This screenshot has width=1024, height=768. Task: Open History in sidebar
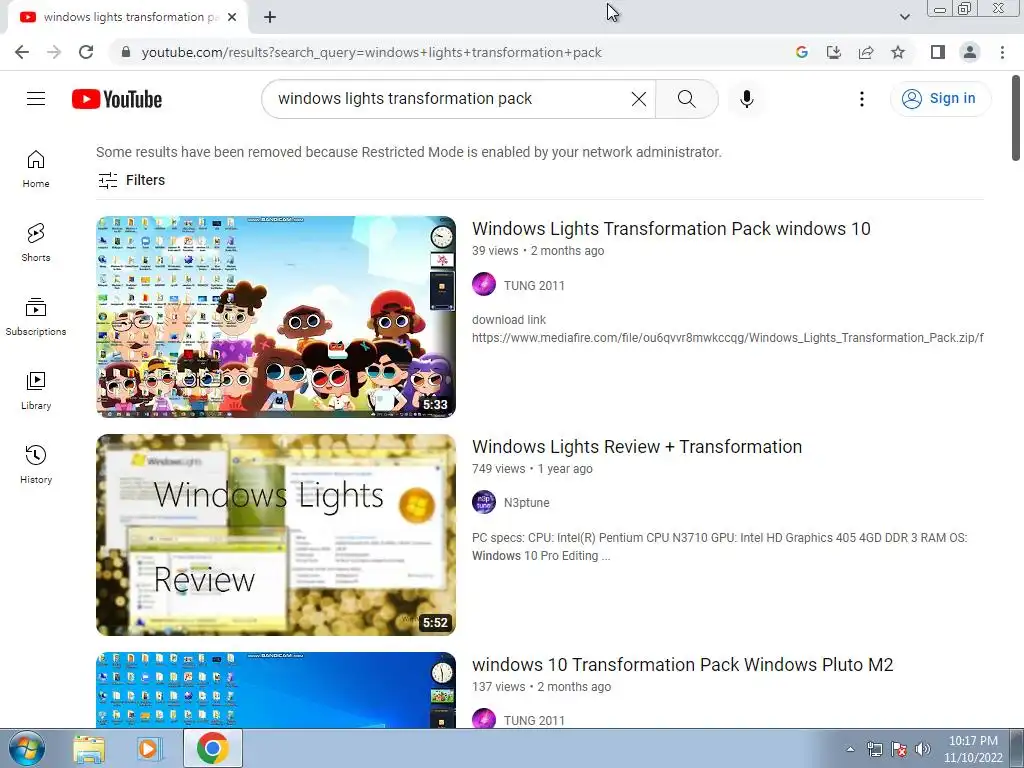[36, 464]
